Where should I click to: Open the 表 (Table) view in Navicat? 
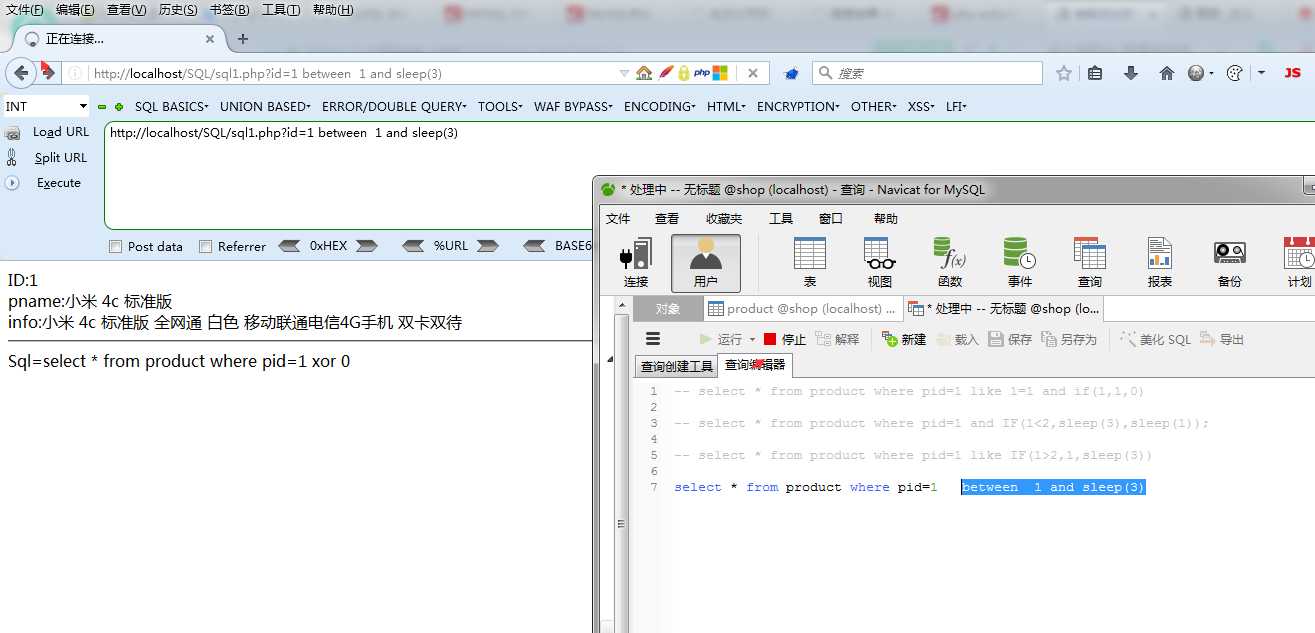coord(810,263)
